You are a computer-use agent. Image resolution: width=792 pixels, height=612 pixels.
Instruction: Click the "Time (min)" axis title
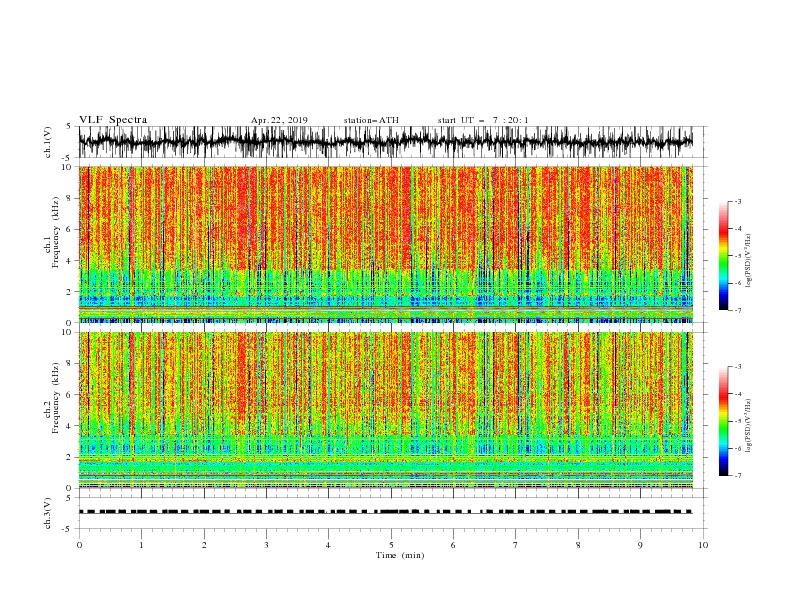(400, 555)
